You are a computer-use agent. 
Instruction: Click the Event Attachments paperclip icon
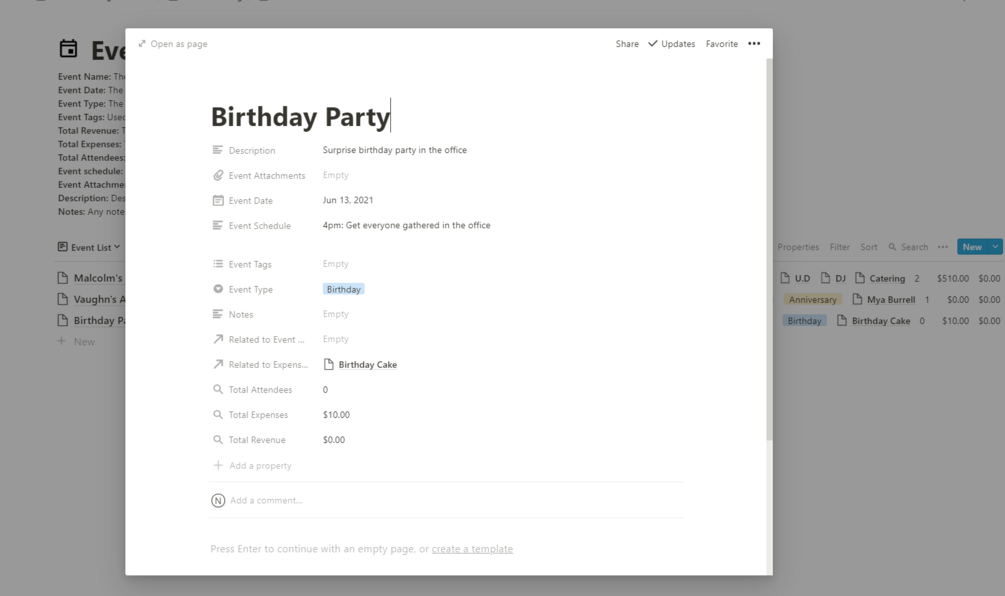coord(218,176)
